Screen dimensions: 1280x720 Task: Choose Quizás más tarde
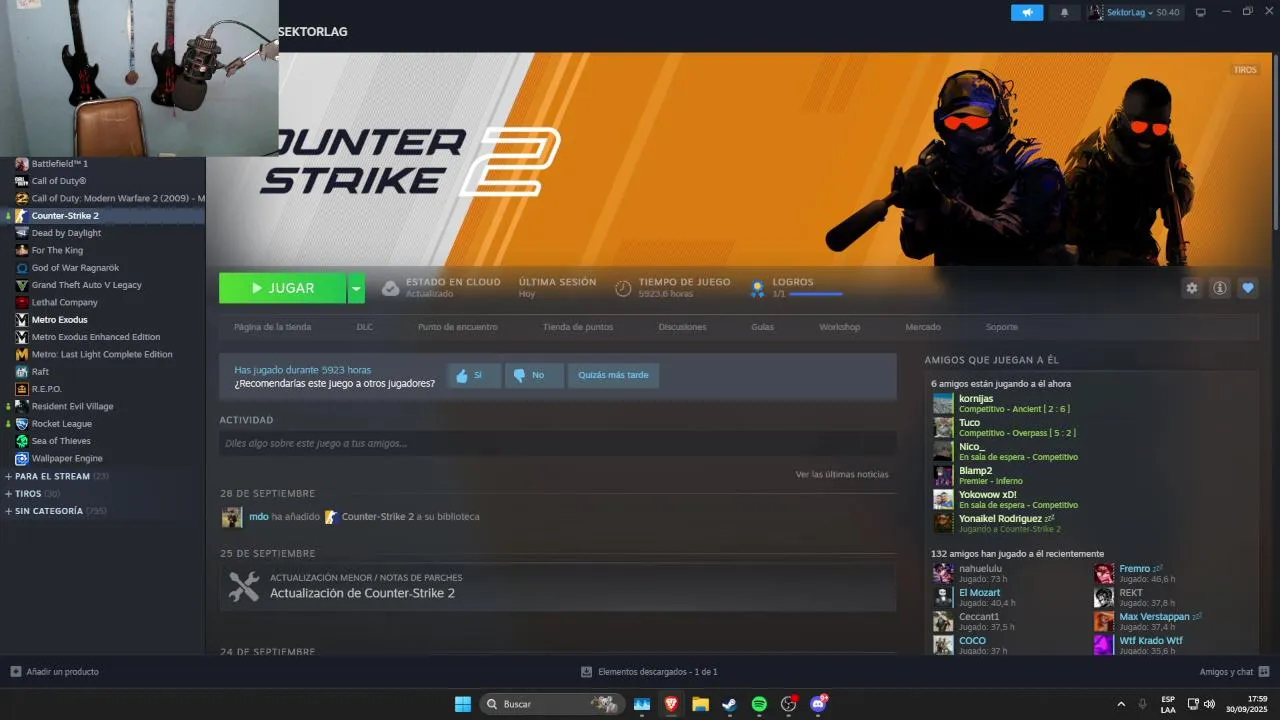613,375
